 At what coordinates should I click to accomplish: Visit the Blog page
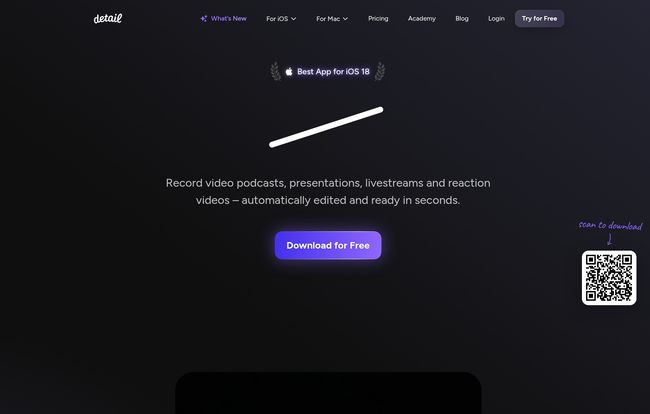click(x=462, y=19)
